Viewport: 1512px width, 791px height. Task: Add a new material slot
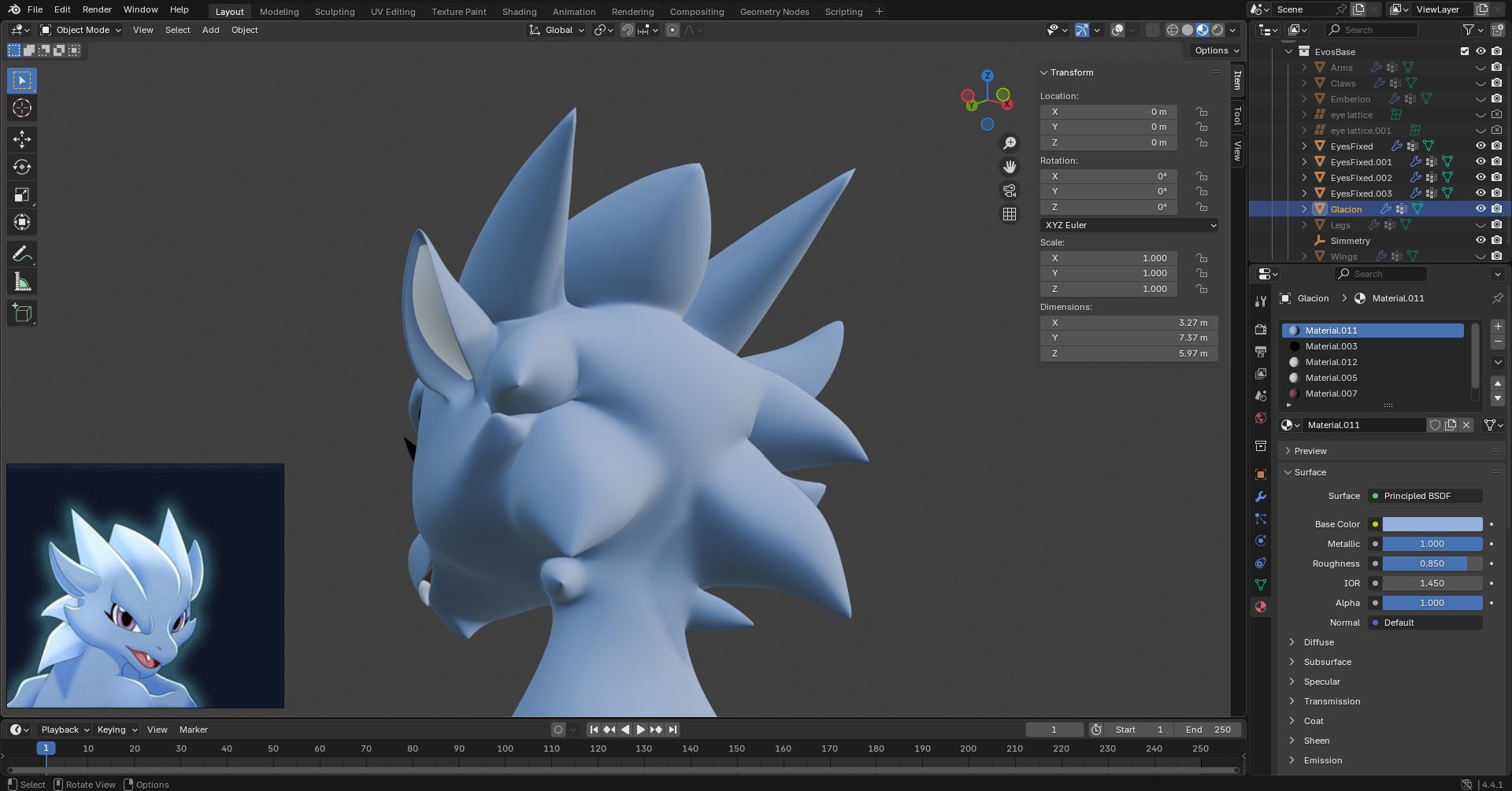[1498, 327]
